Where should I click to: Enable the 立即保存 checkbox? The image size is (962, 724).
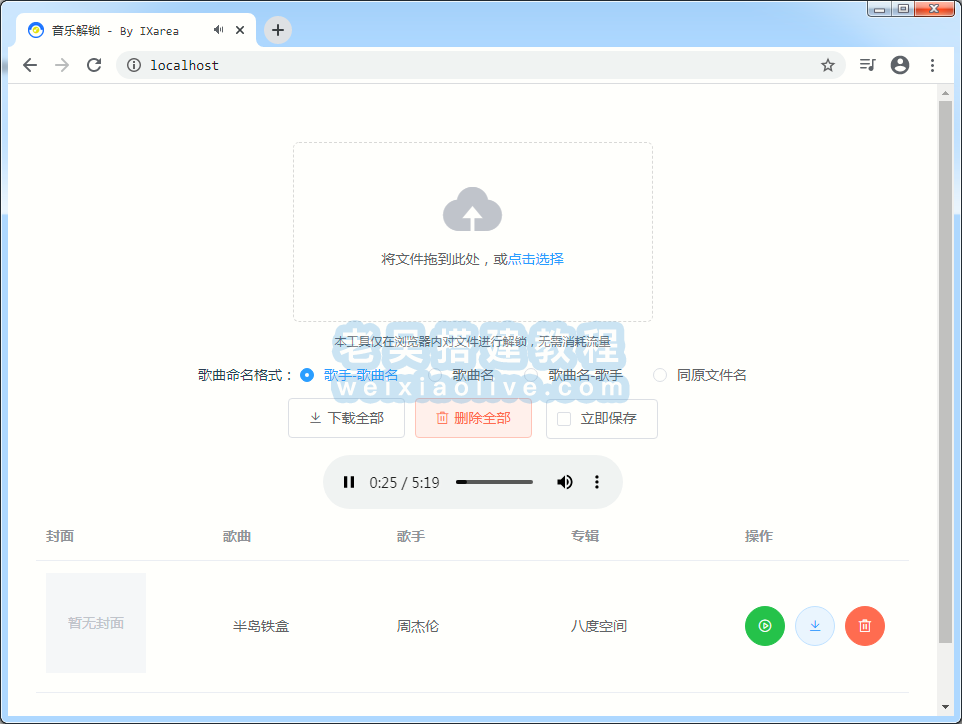click(564, 418)
